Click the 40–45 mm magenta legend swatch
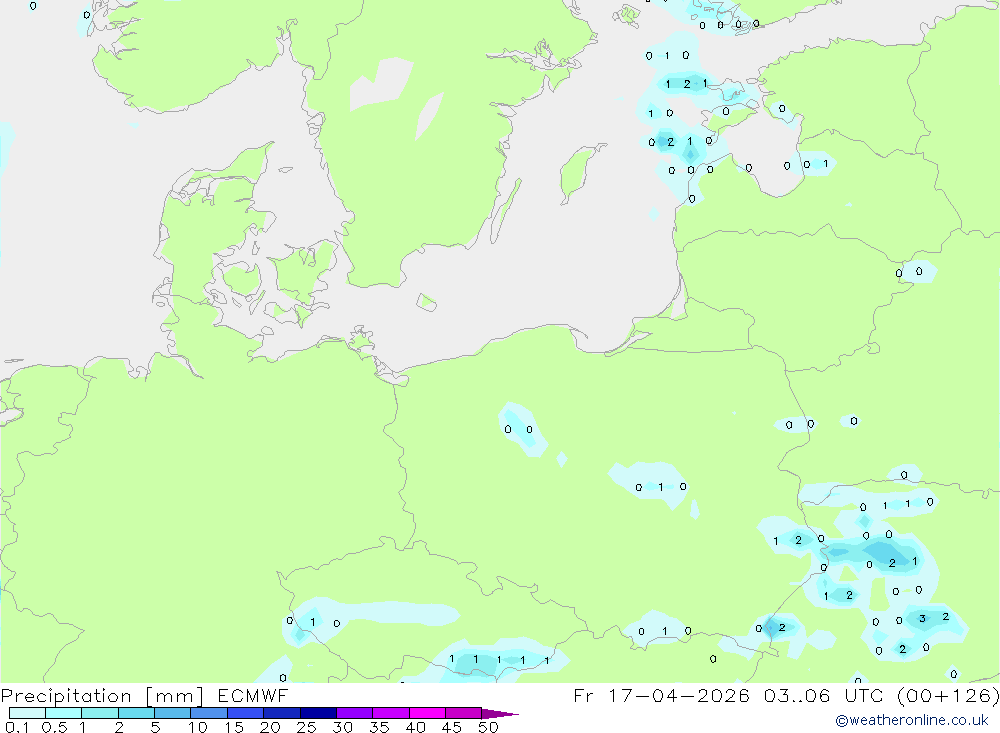 pos(427,713)
